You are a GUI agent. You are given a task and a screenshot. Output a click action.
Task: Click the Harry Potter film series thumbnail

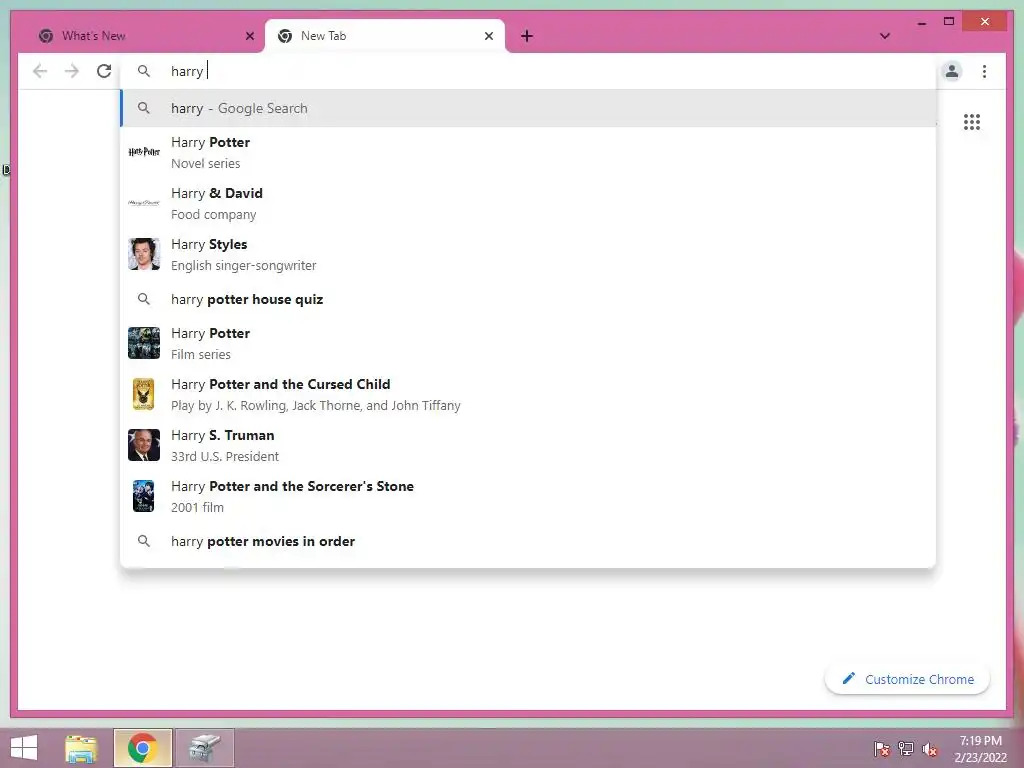(x=144, y=343)
